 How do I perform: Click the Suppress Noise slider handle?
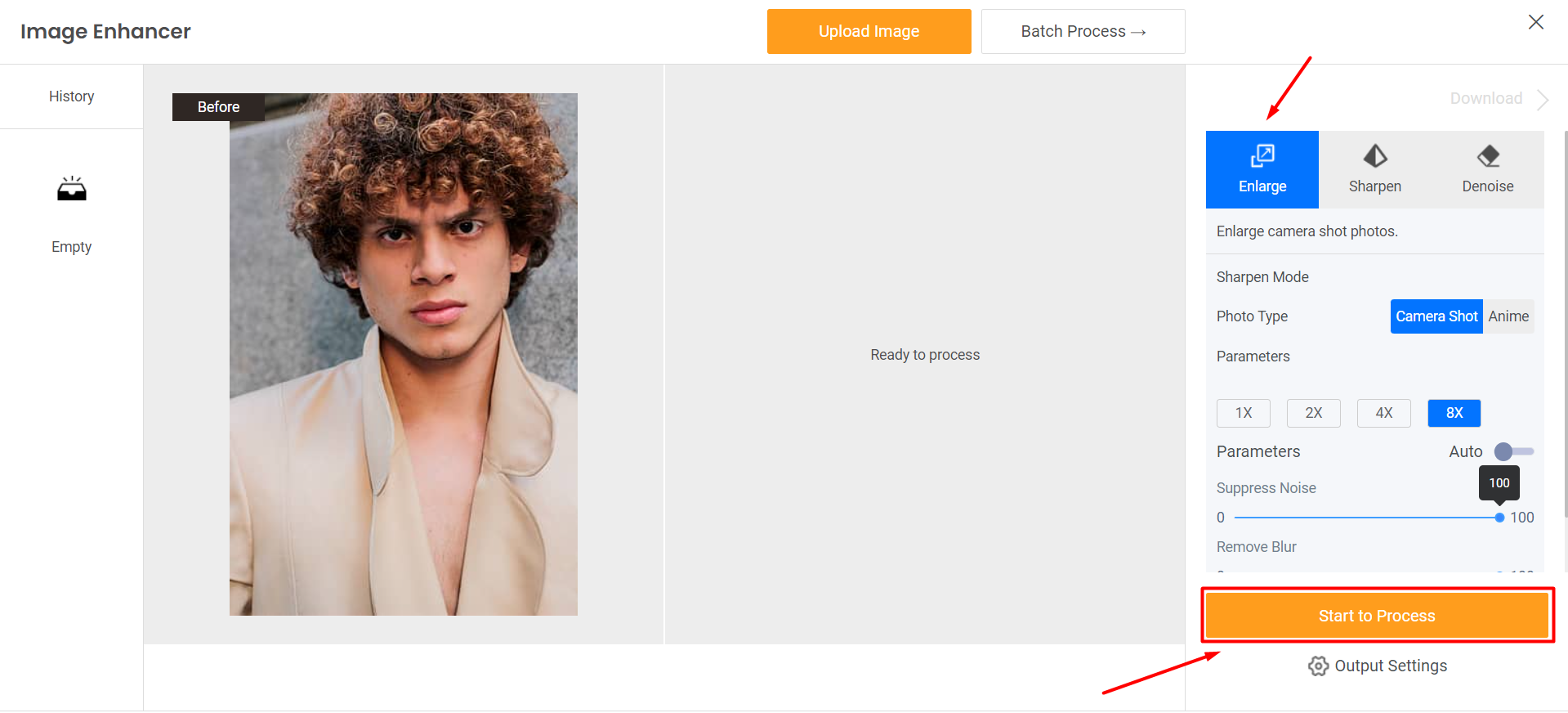(x=1499, y=518)
